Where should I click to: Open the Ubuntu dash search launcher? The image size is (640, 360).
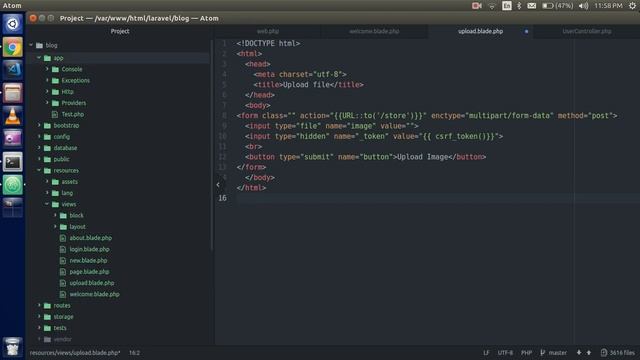(x=13, y=24)
